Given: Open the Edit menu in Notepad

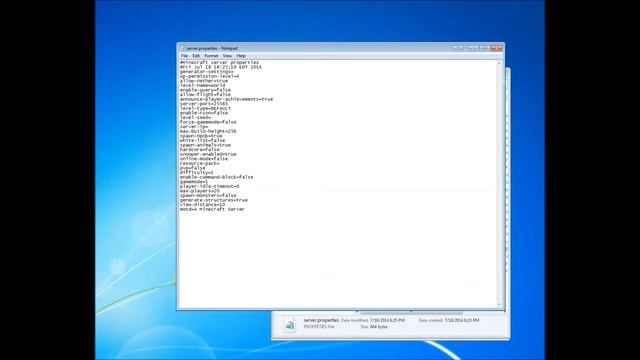Looking at the screenshot, I should (x=196, y=56).
